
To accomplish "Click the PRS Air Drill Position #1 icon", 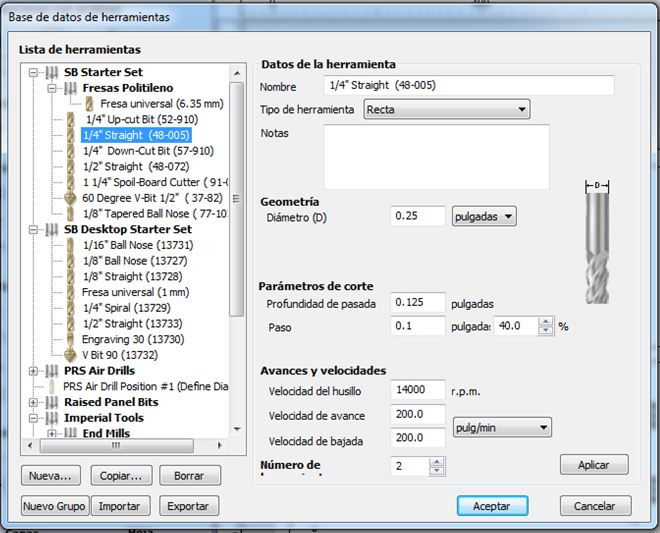I will click(x=52, y=386).
